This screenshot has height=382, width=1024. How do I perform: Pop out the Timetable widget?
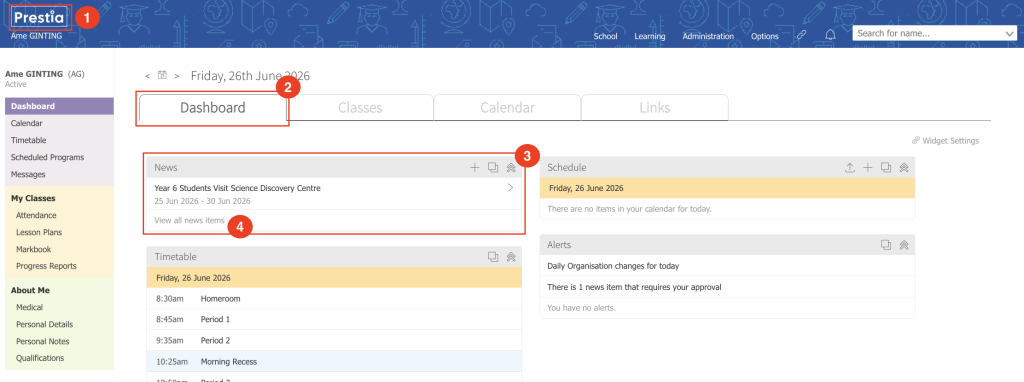point(493,257)
